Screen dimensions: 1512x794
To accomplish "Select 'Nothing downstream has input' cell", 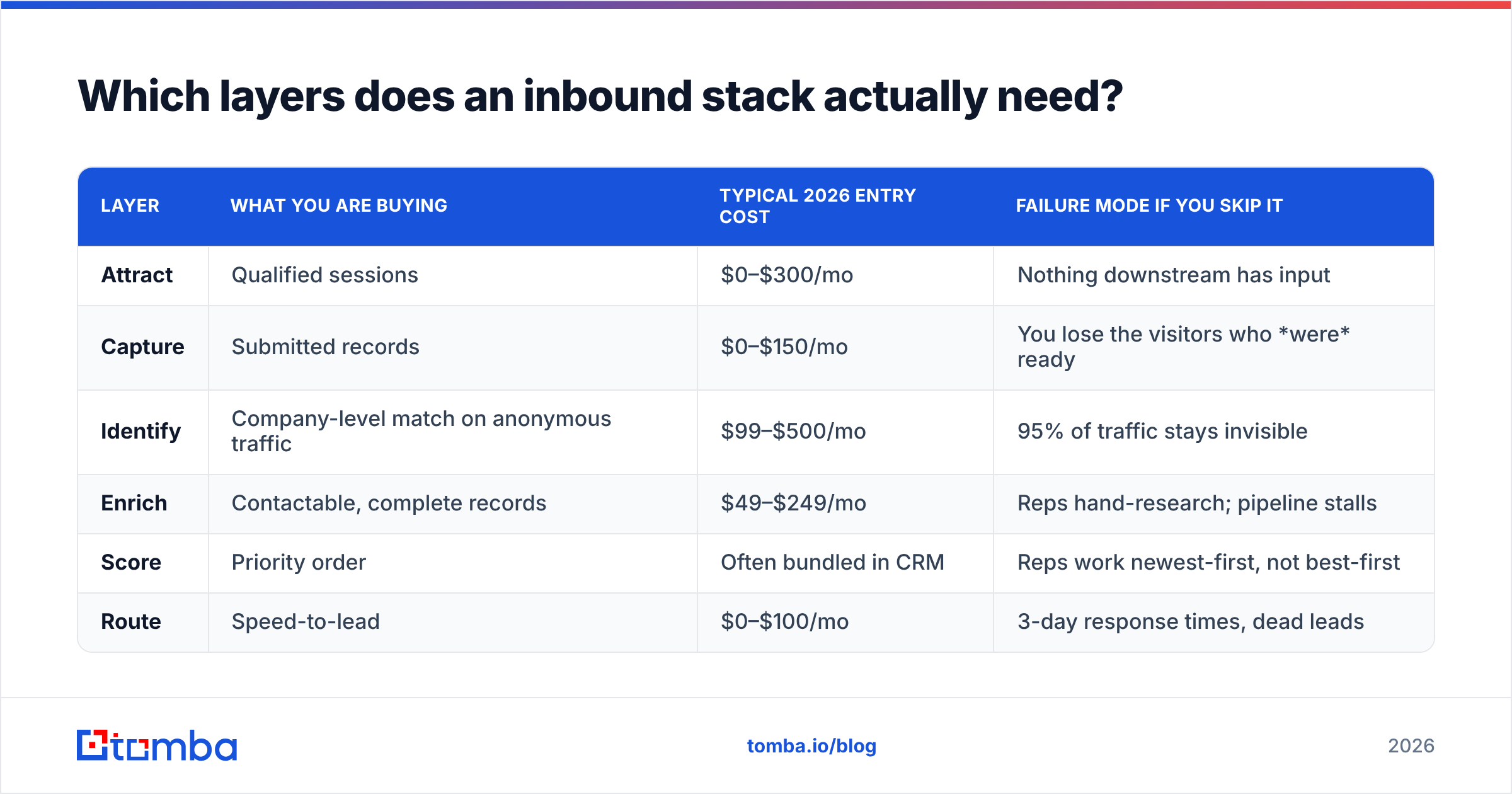I will [1214, 275].
